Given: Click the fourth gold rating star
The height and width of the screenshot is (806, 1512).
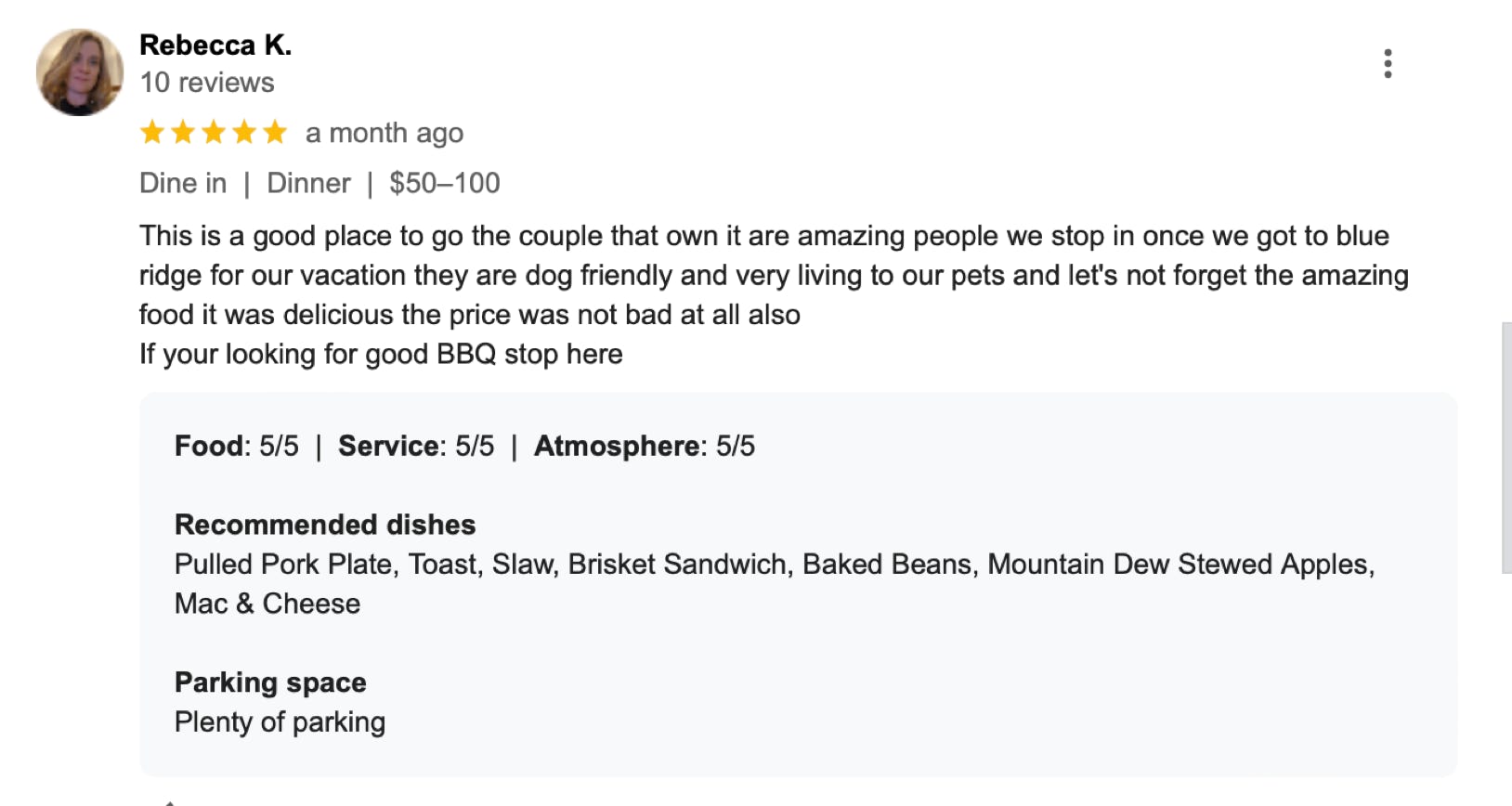Looking at the screenshot, I should [244, 133].
